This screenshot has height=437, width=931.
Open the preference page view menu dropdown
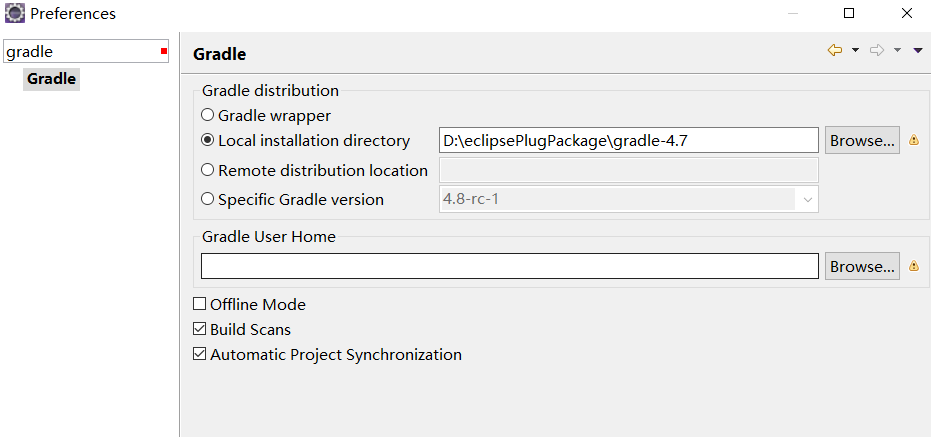(918, 50)
